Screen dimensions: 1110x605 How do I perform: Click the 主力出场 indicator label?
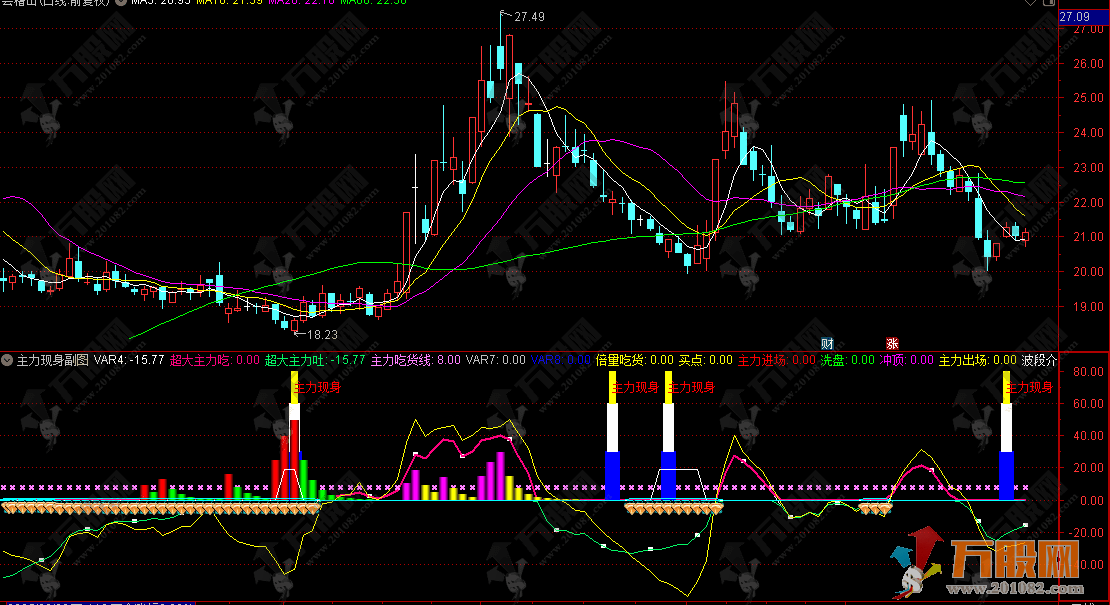963,360
